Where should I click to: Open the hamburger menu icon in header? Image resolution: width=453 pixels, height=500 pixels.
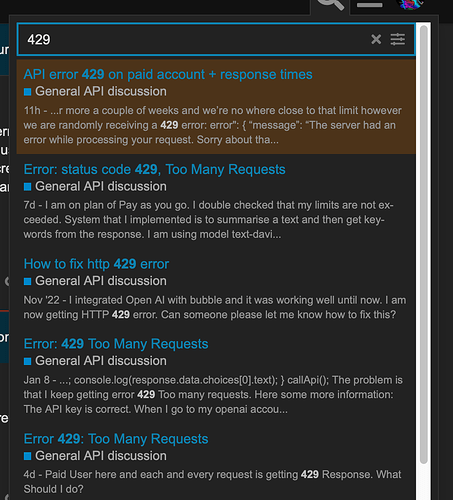click(x=370, y=5)
